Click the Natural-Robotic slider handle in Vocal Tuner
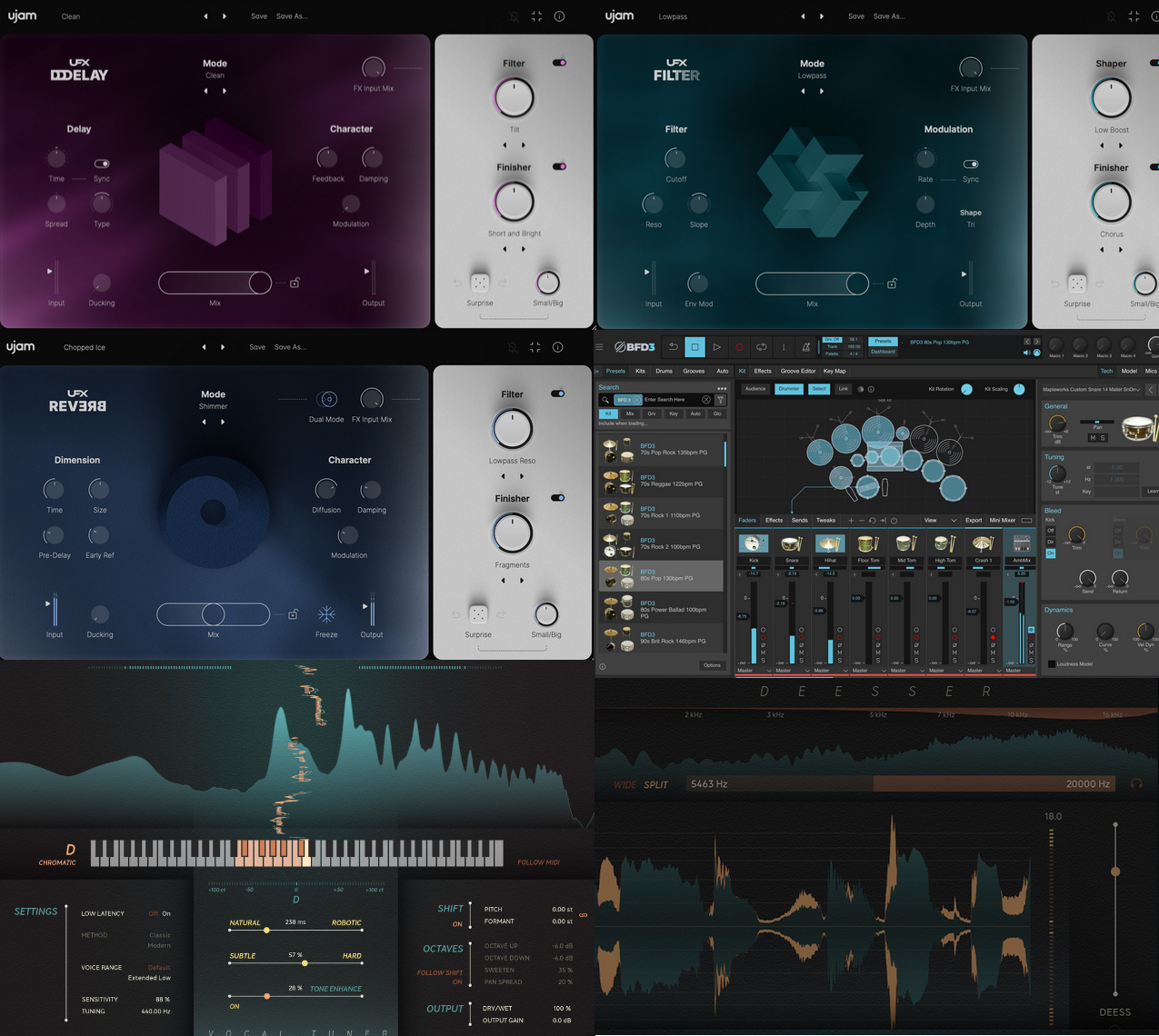Viewport: 1159px width, 1036px height. [x=266, y=931]
